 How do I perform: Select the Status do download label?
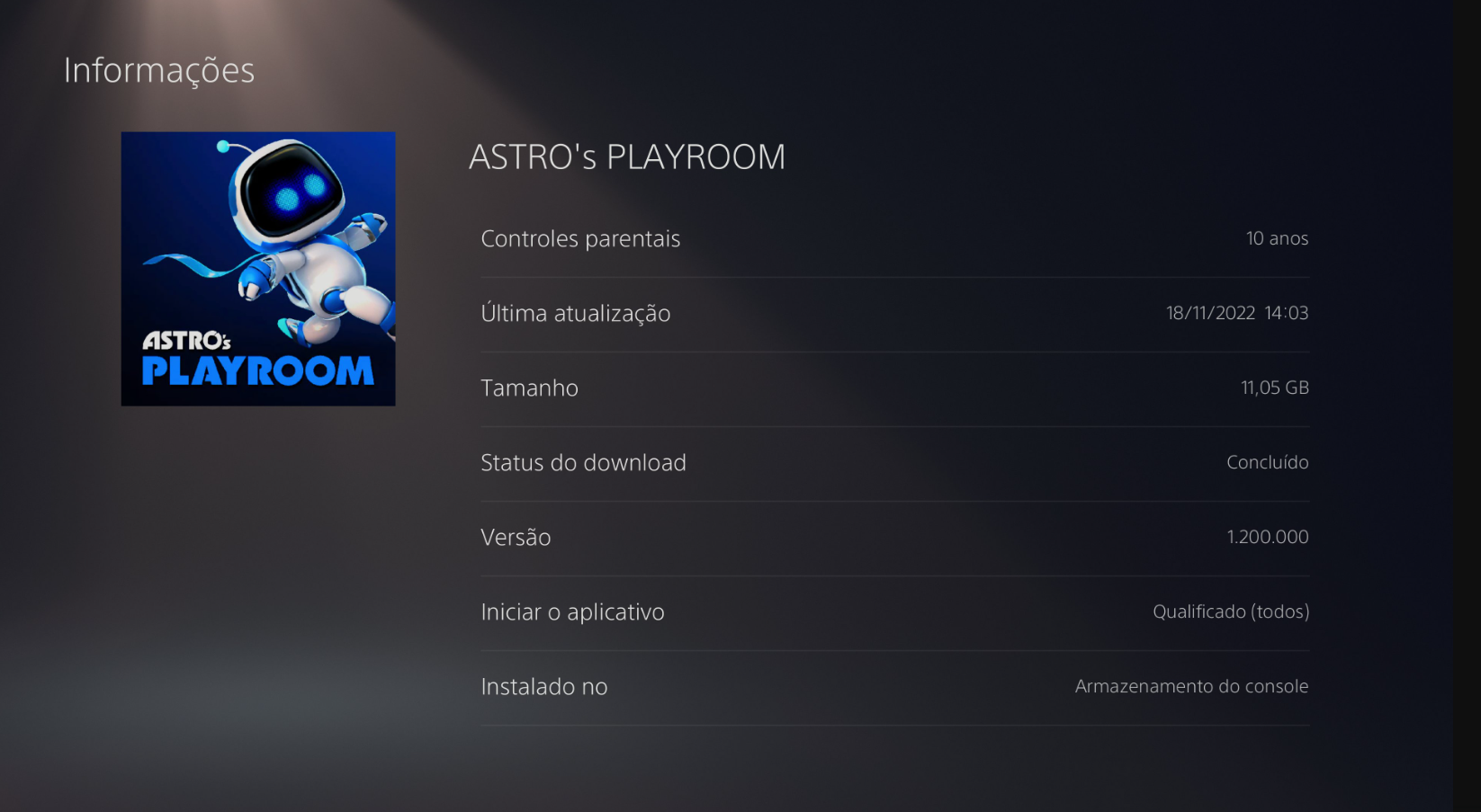pos(583,462)
